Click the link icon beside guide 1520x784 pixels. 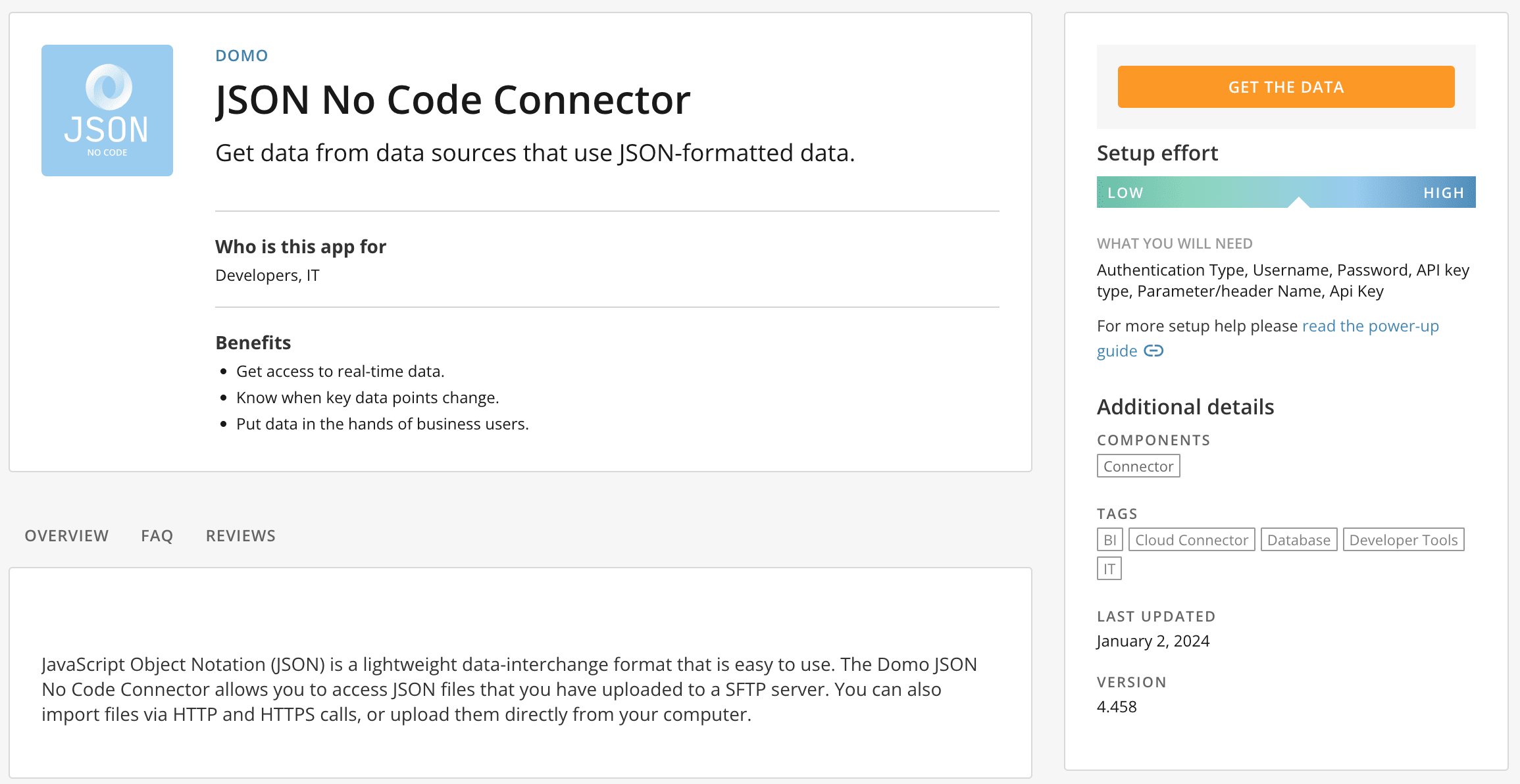click(1153, 351)
